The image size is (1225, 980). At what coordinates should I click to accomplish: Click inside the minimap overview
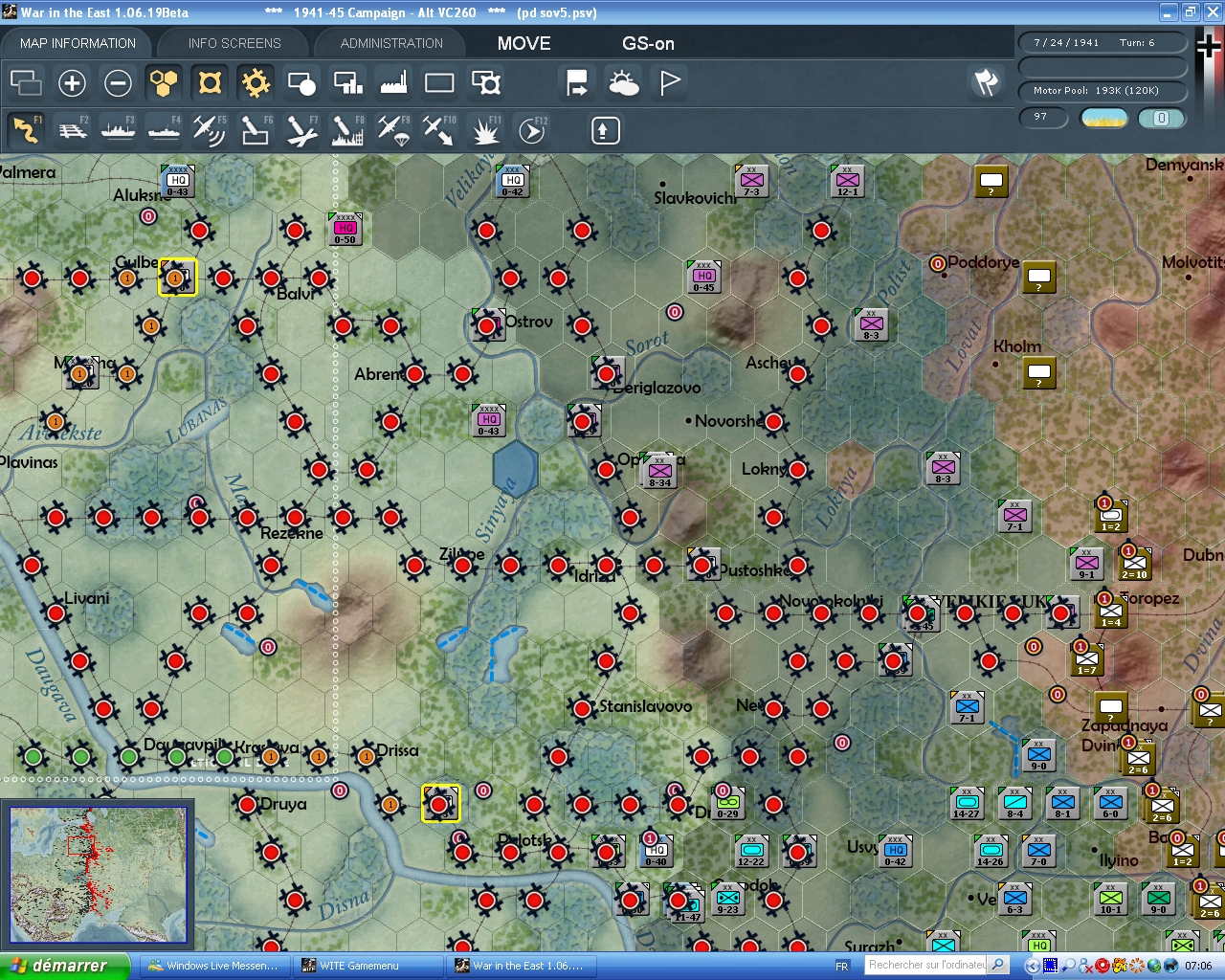coord(99,875)
